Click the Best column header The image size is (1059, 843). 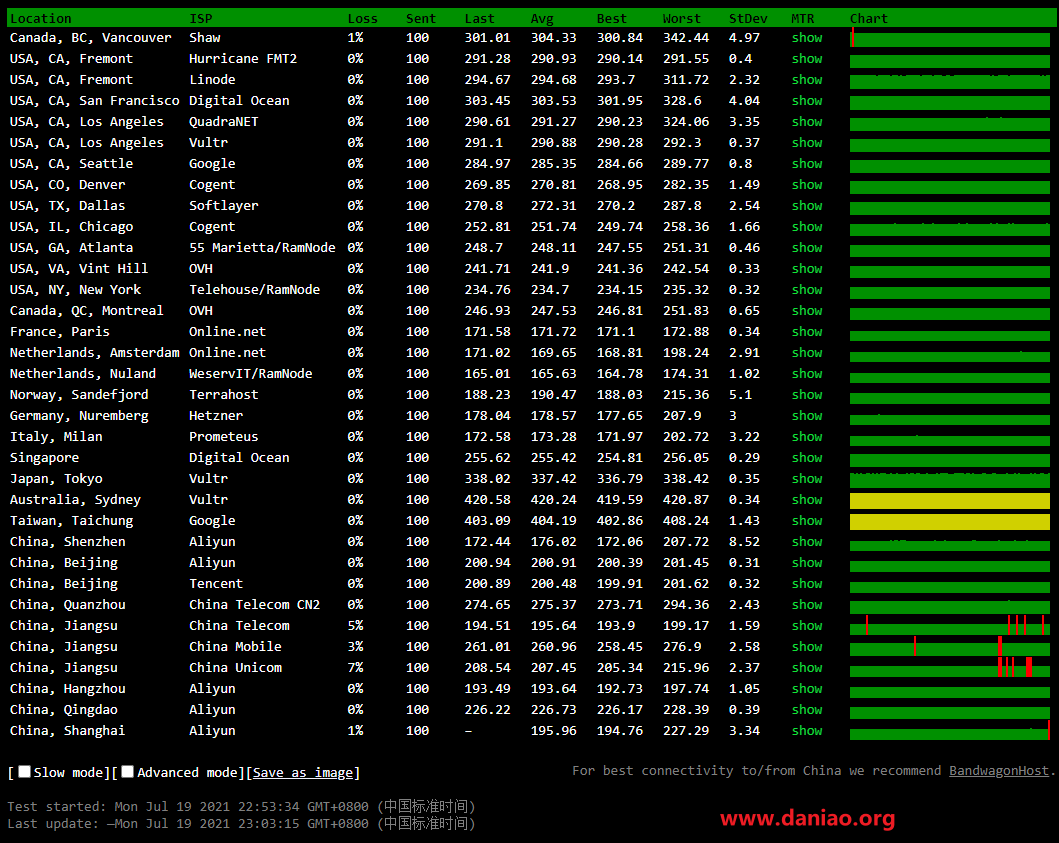pyautogui.click(x=612, y=18)
